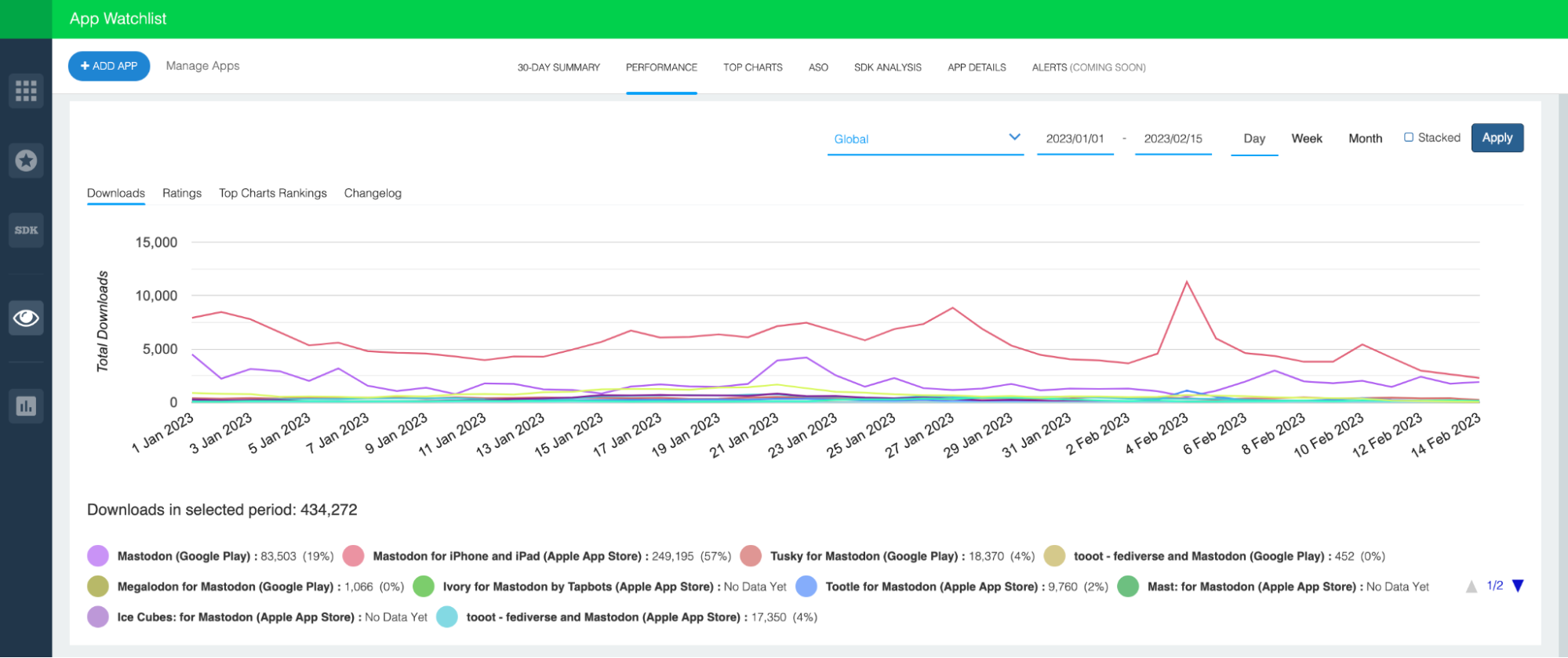This screenshot has height=658, width=1568.
Task: Open the apps grid sidebar icon
Action: pos(26,91)
